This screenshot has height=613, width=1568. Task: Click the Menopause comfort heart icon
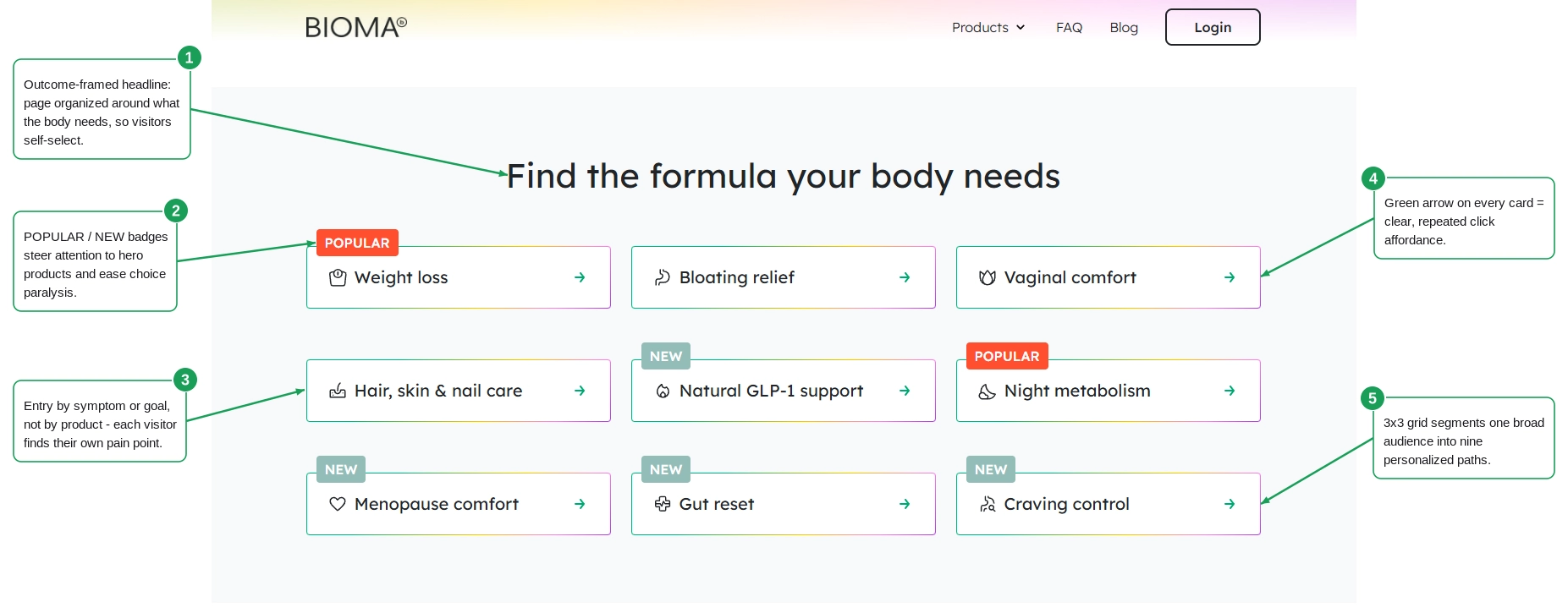(338, 504)
